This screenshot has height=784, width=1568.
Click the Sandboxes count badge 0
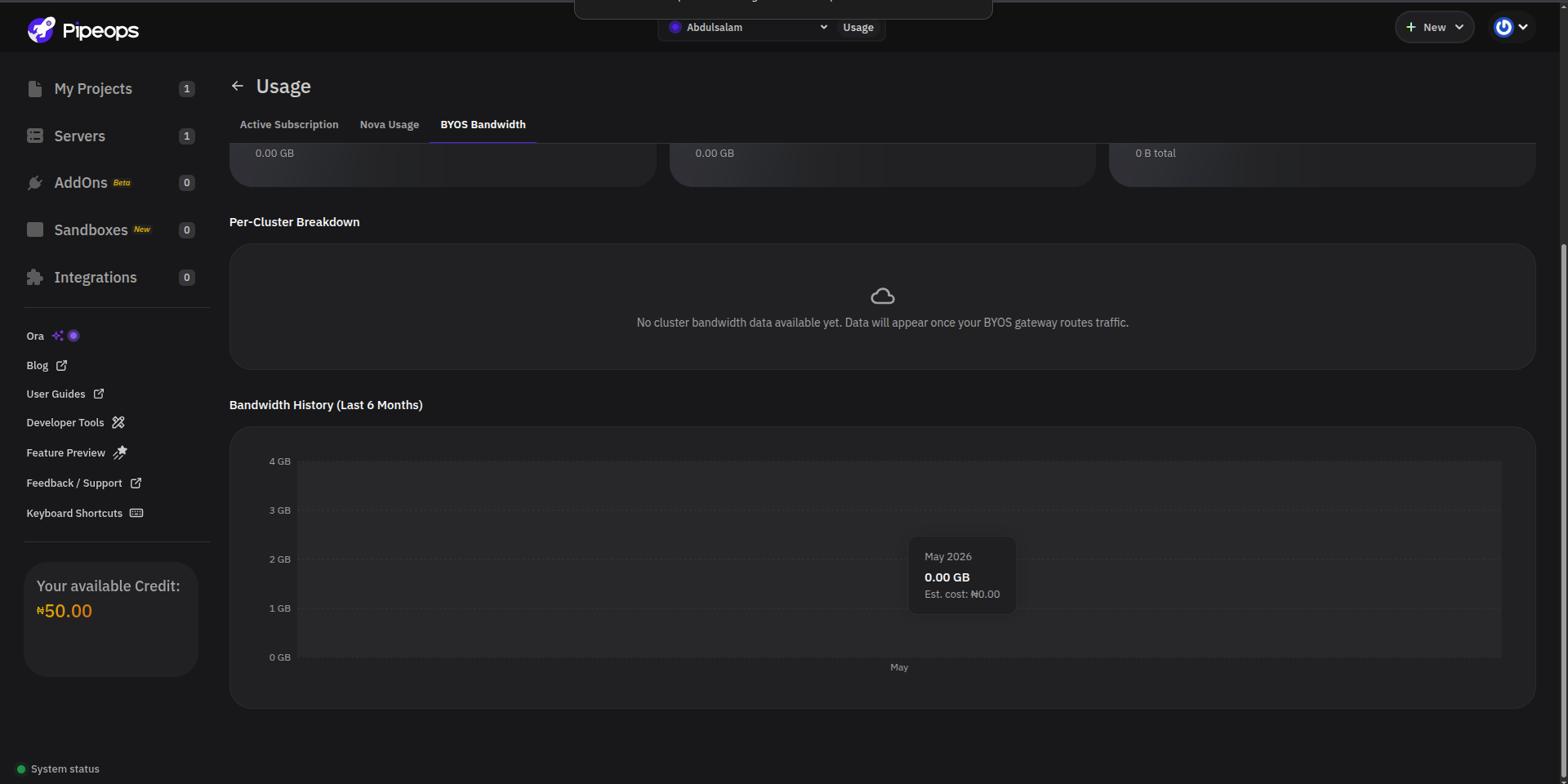187,230
